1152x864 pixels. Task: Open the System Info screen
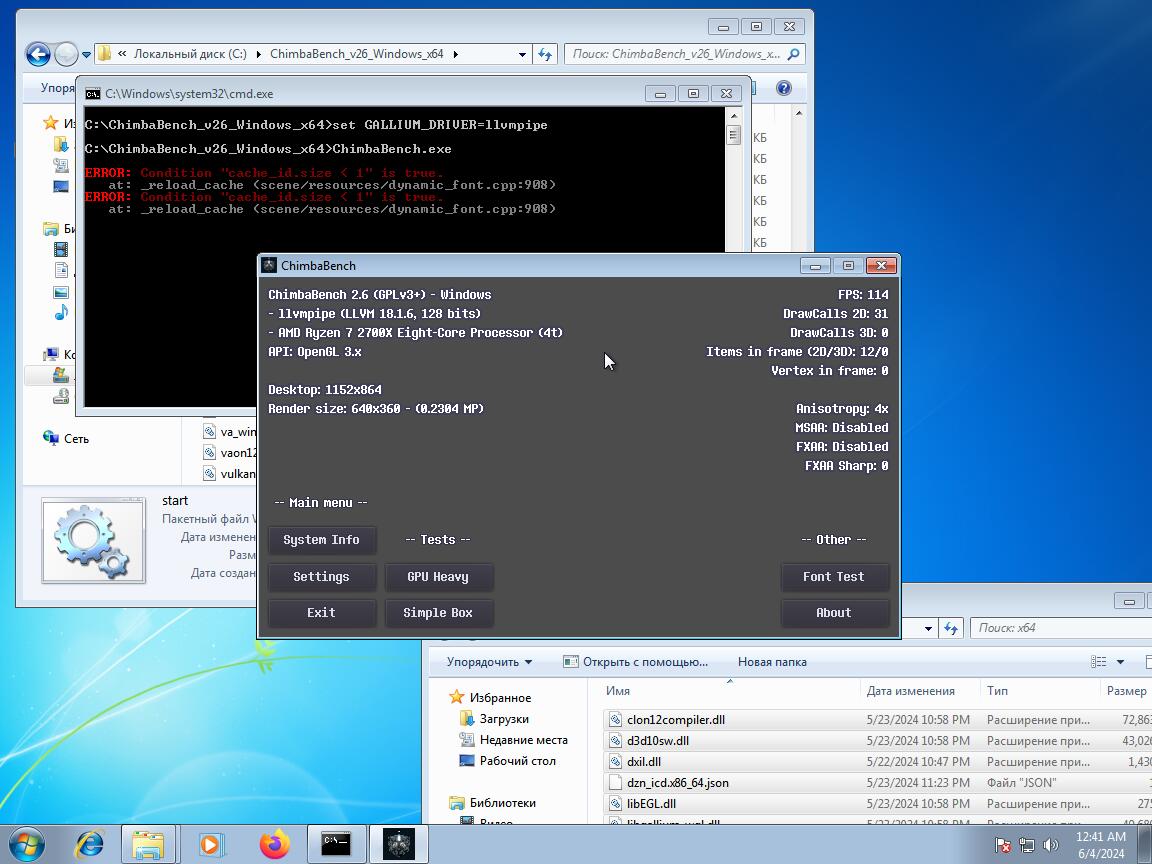pyautogui.click(x=321, y=540)
